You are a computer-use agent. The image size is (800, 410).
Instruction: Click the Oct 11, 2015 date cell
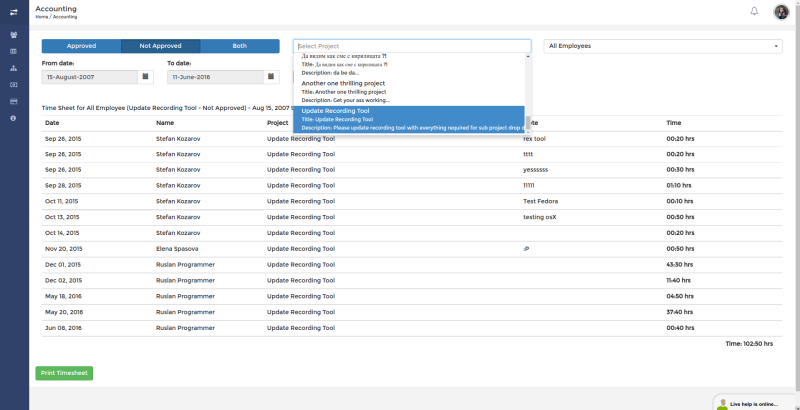click(x=62, y=201)
